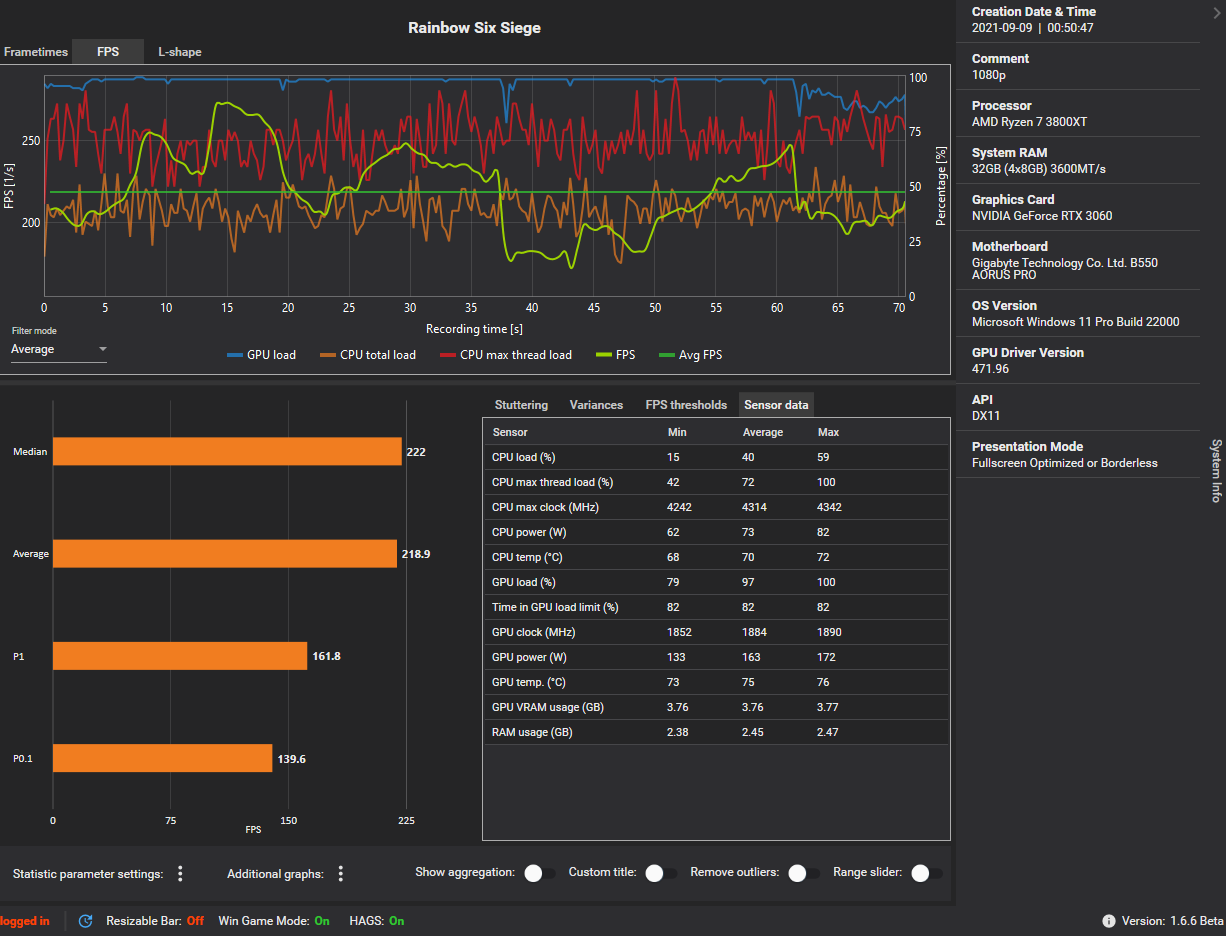Toggle the FPS legend entry

(x=615, y=355)
